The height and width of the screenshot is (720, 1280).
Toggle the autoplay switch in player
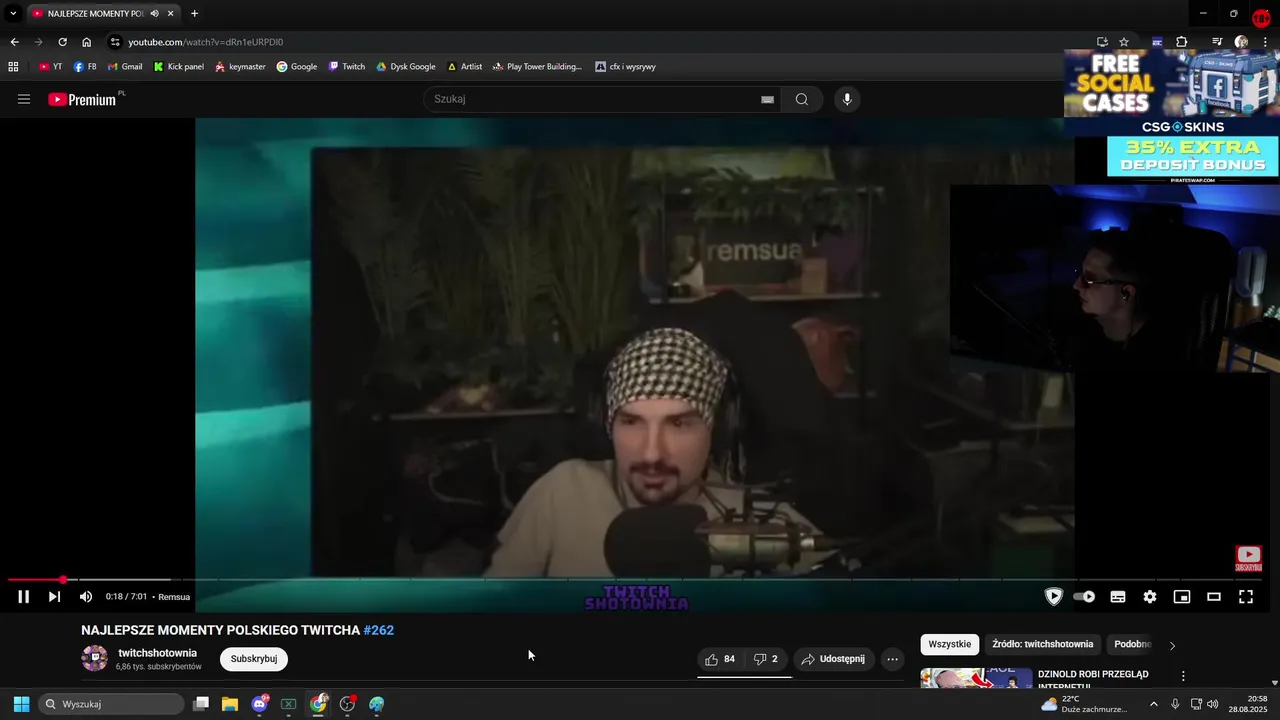(1084, 597)
